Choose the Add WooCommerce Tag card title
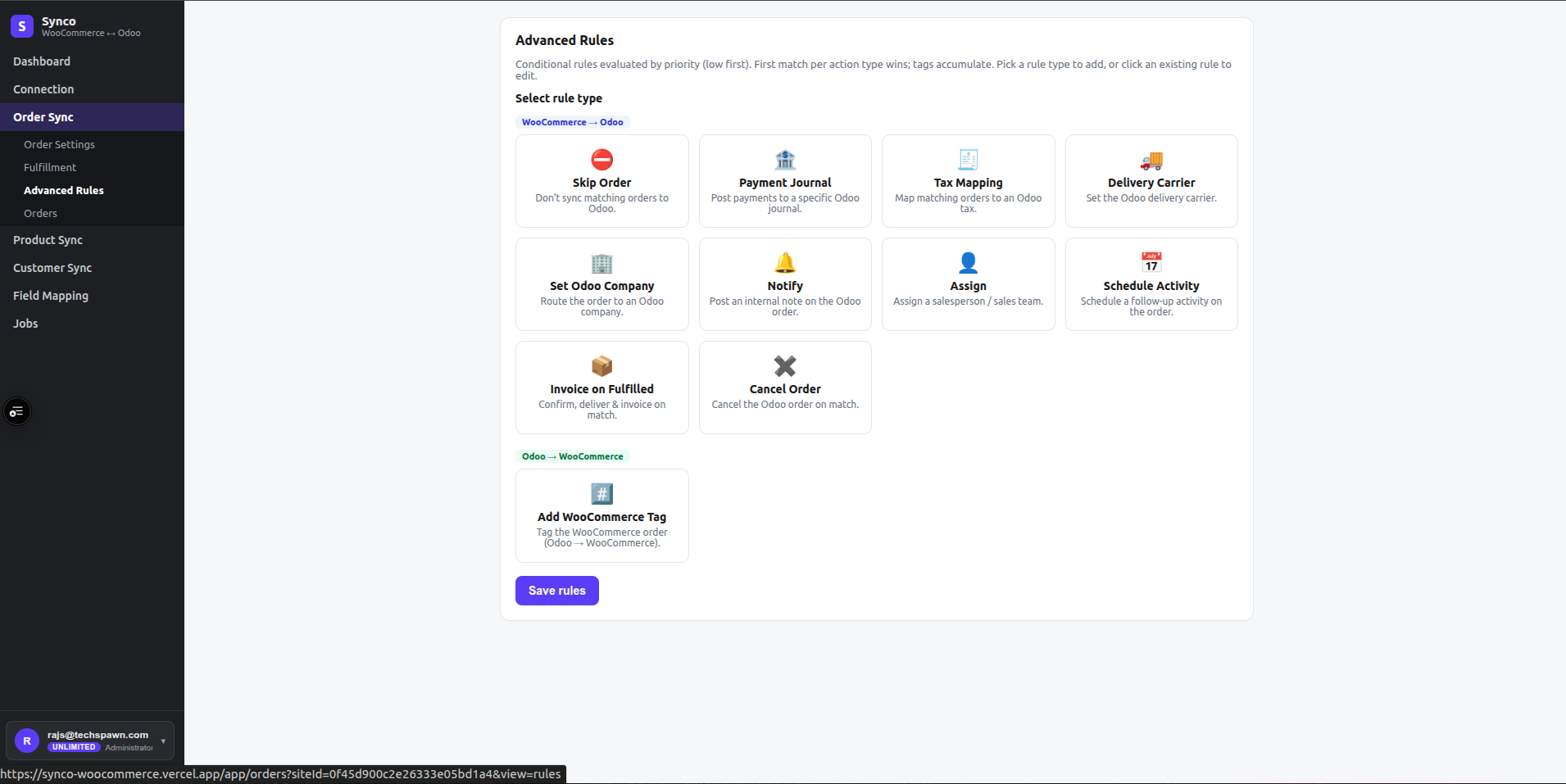 coord(601,517)
